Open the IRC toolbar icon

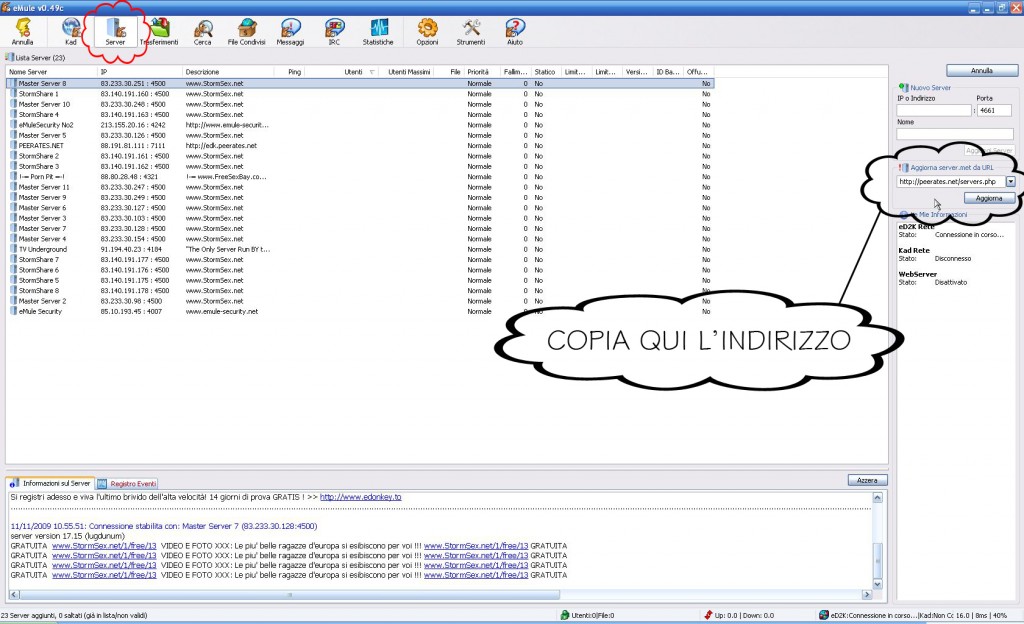[334, 31]
